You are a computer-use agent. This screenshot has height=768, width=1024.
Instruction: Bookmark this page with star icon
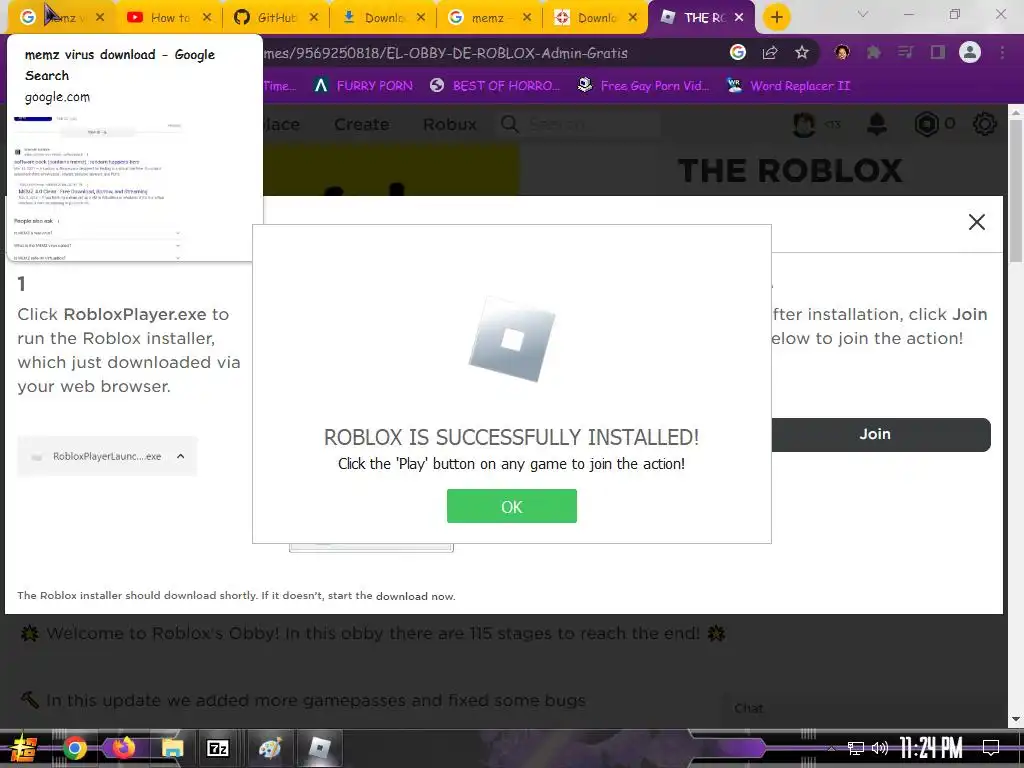(802, 52)
